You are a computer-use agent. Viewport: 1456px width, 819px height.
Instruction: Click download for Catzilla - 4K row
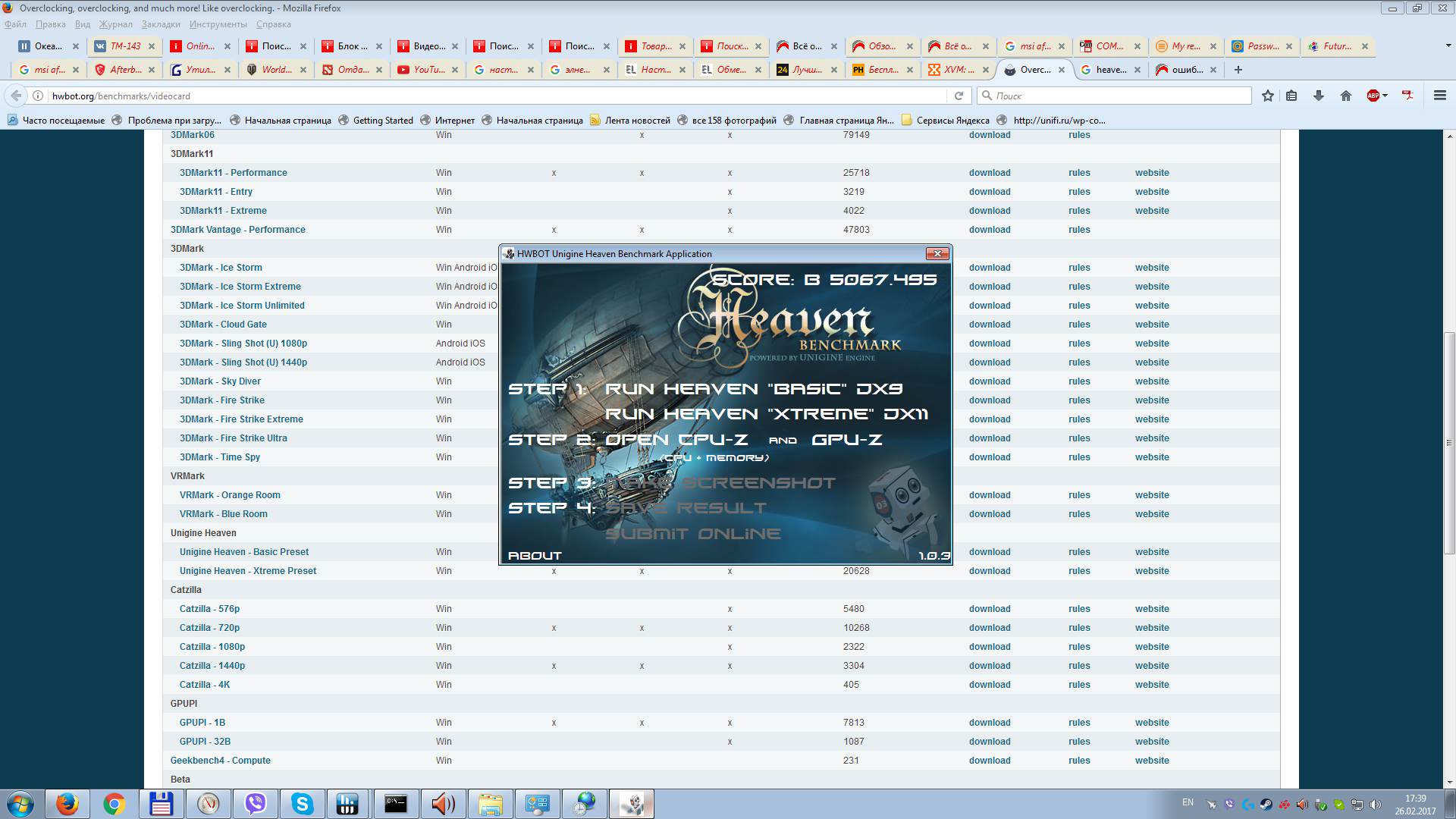[x=990, y=685]
